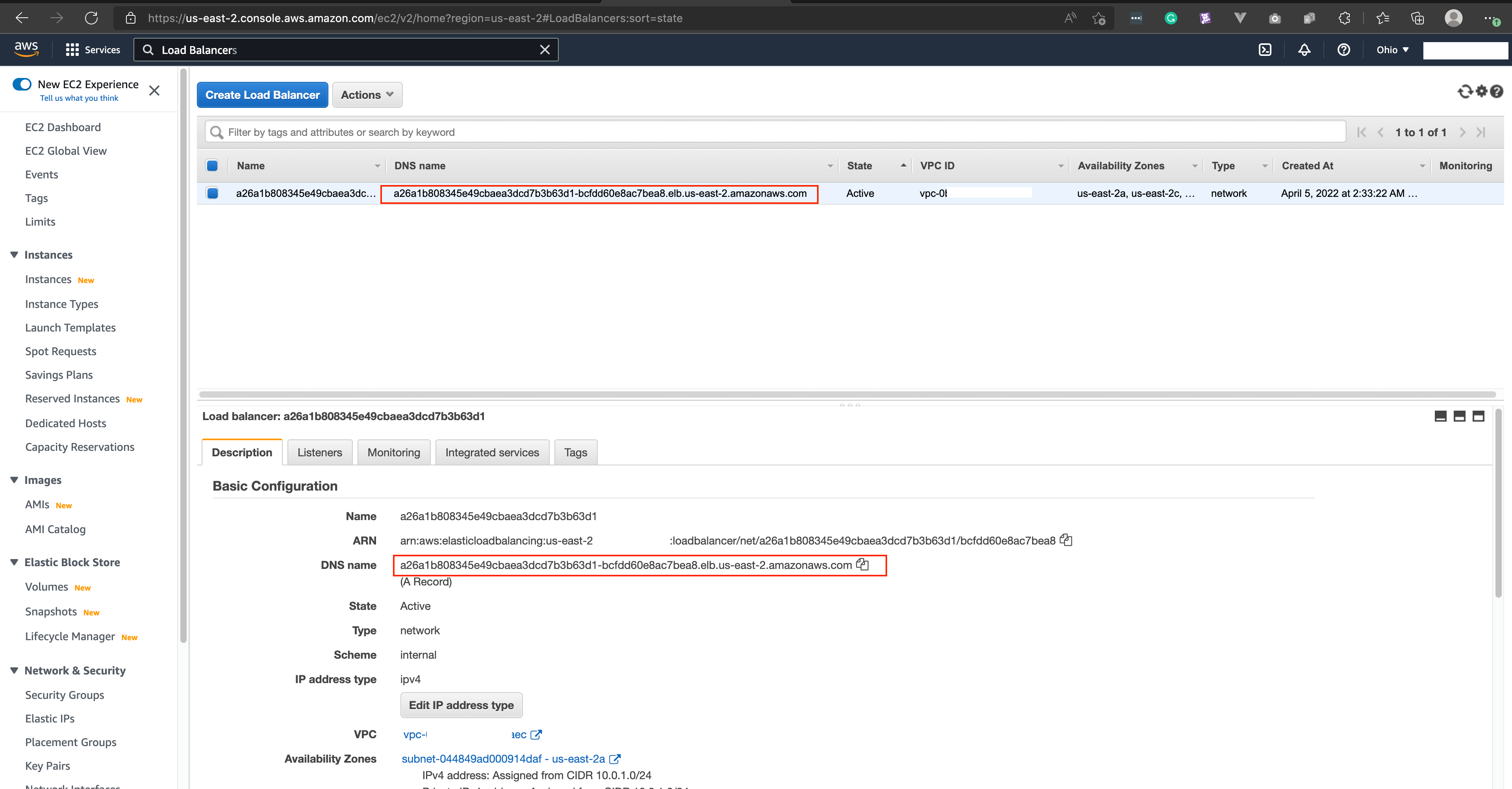Maximize the details pane layout icon
The width and height of the screenshot is (1512, 789).
point(1479,416)
